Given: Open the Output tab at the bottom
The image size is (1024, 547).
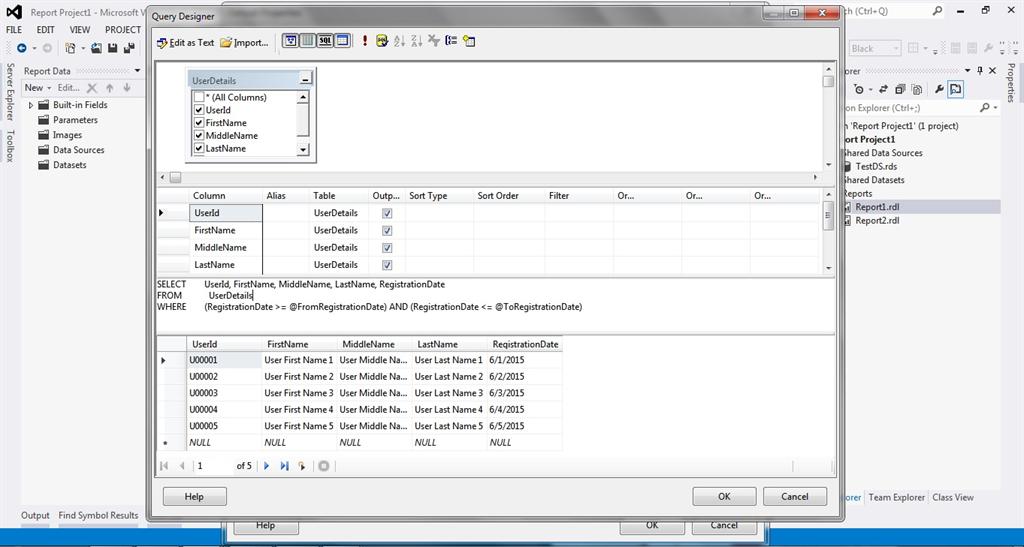Looking at the screenshot, I should (35, 516).
